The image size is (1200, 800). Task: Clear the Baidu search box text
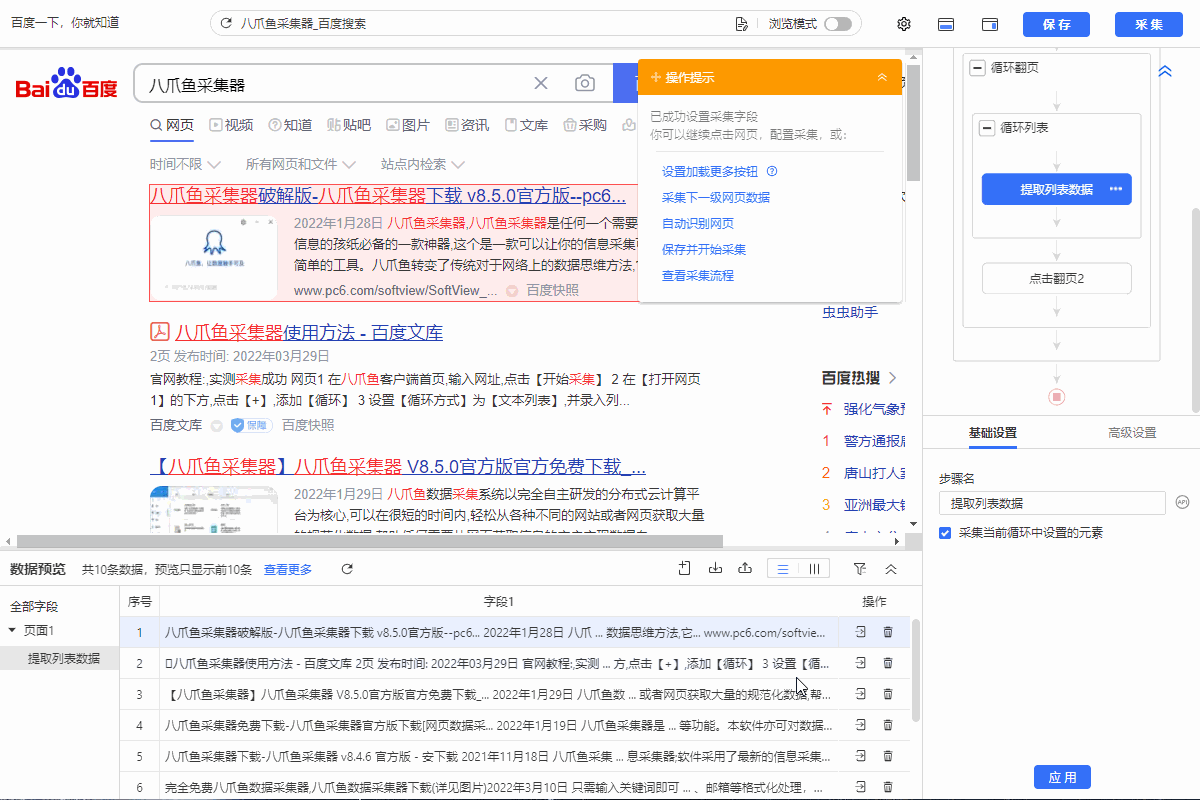(x=541, y=84)
